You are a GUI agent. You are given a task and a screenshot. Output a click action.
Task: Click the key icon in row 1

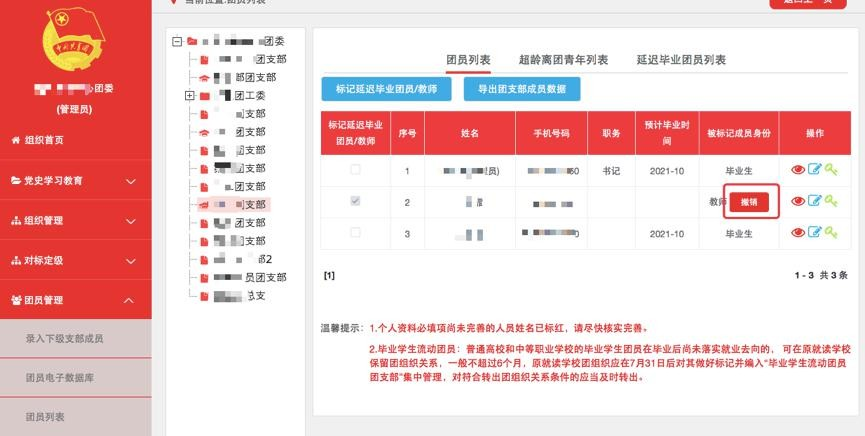pos(831,170)
